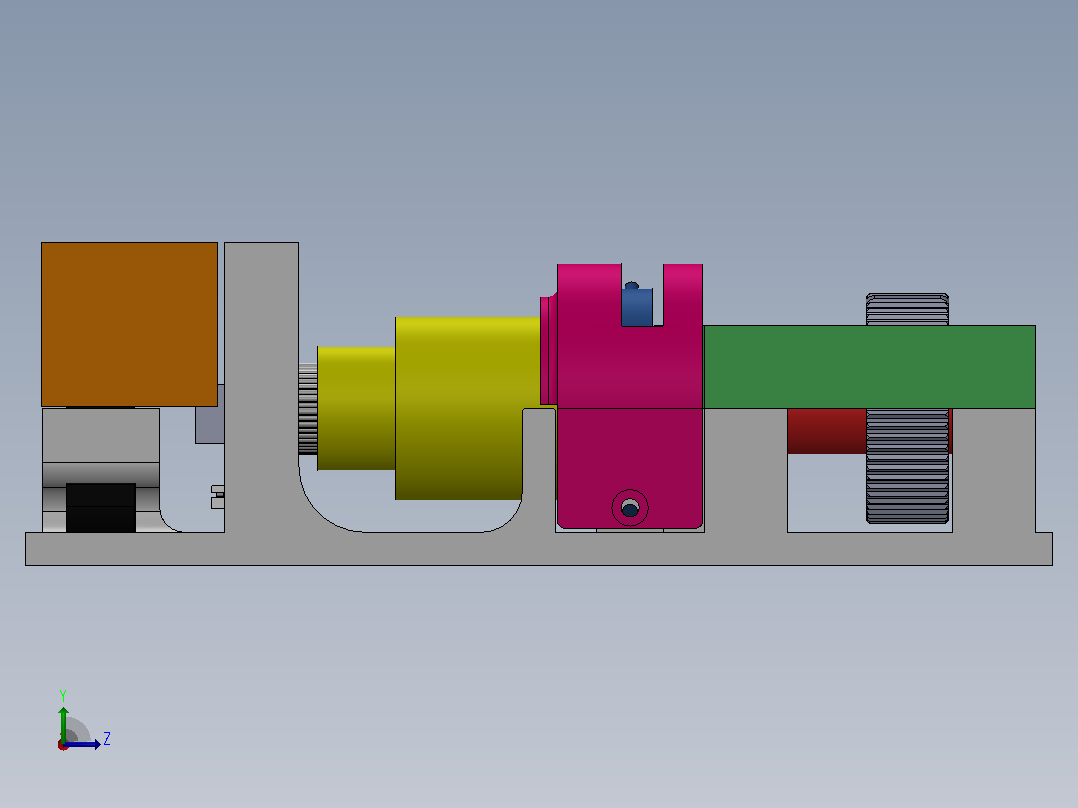The height and width of the screenshot is (808, 1078).
Task: Click the green Y axis arrow of triad
Action: click(63, 723)
